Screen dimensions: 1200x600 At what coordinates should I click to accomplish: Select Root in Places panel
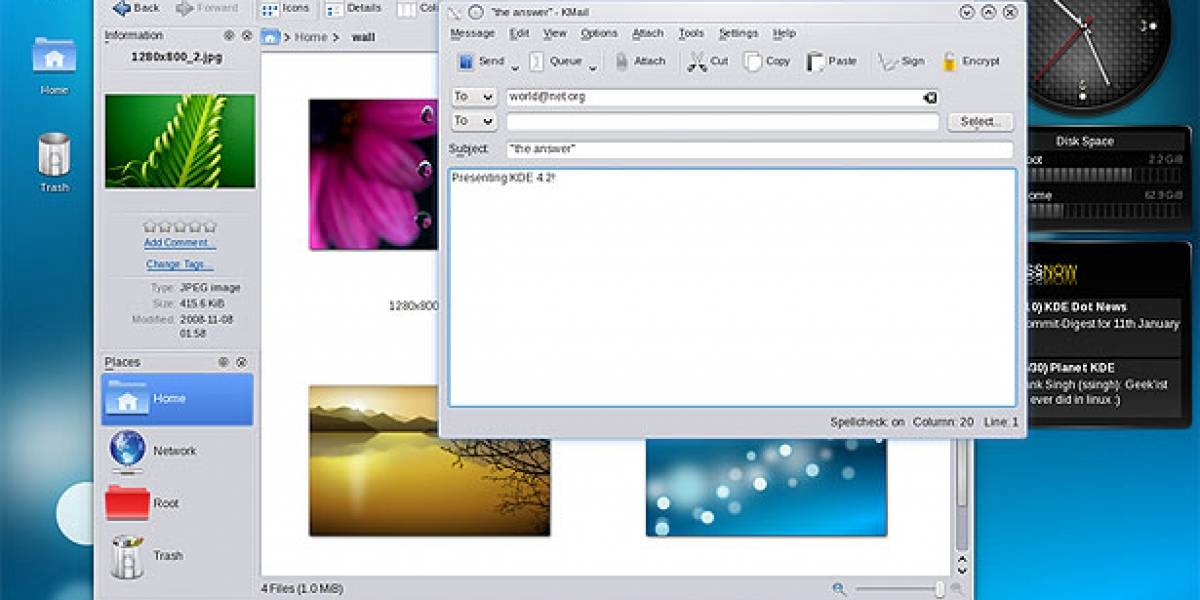[x=177, y=503]
